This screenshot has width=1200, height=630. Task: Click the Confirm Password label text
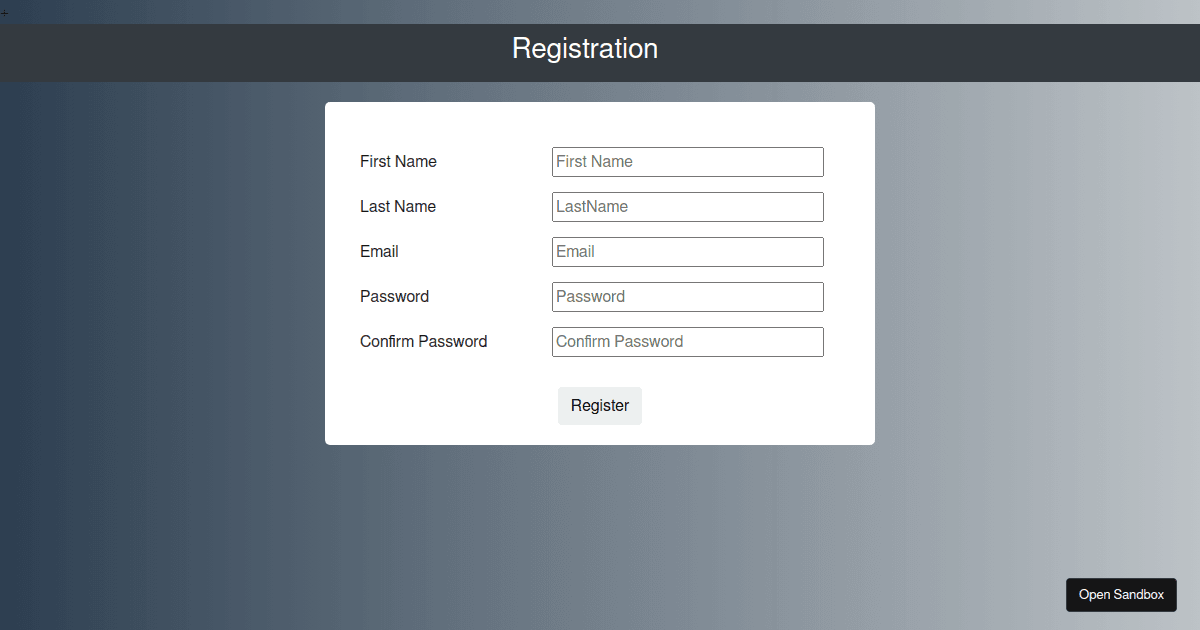(x=423, y=342)
